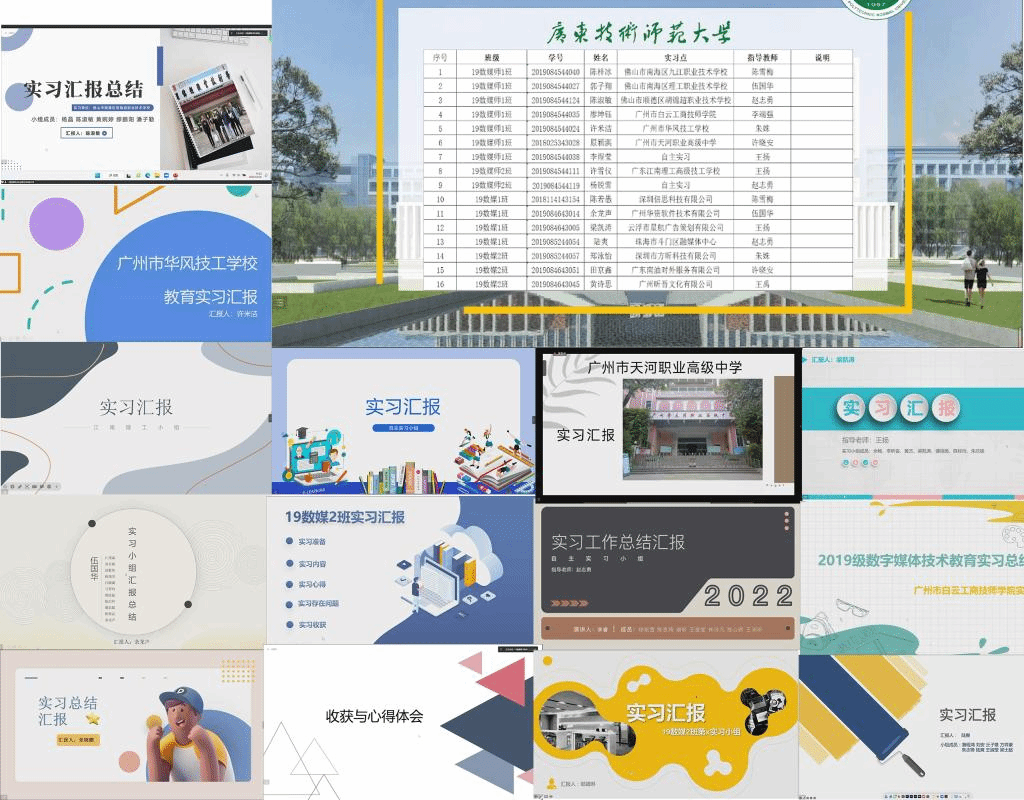
Task: Click the Windows Start icon in the taskbar
Action: tap(97, 176)
